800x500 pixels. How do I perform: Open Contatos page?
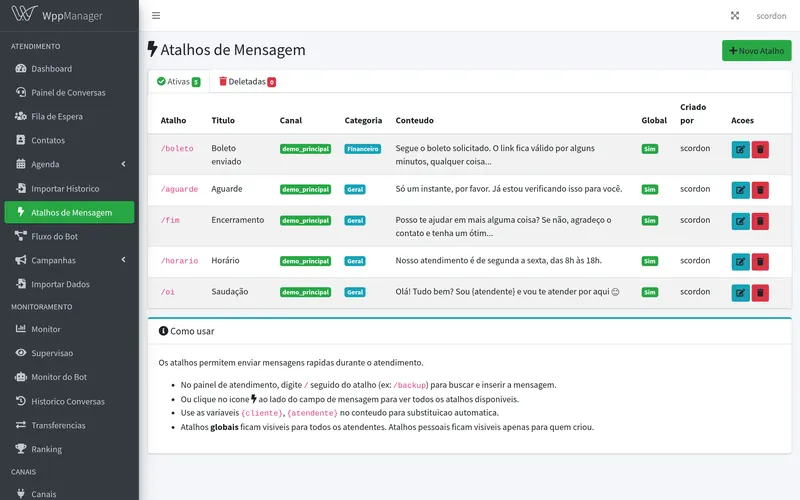click(x=69, y=140)
